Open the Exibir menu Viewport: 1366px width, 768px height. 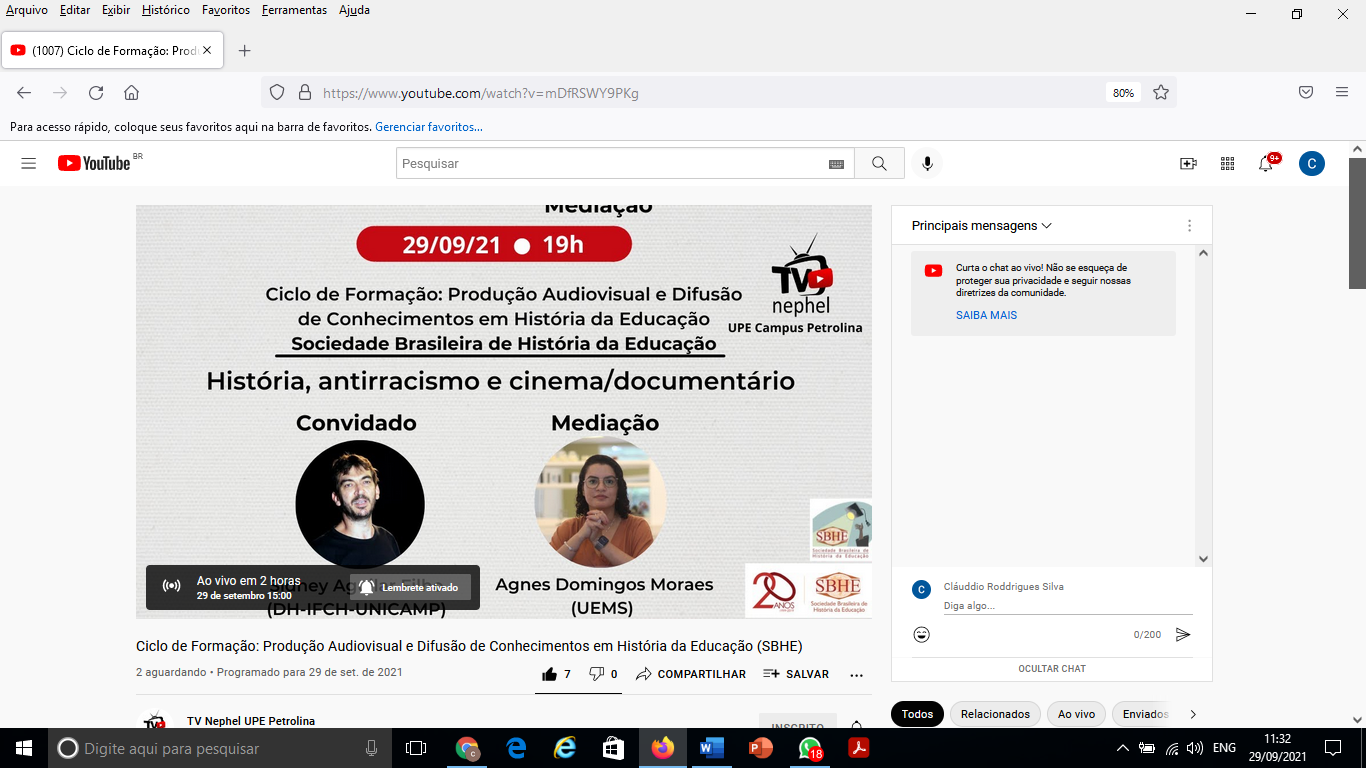click(x=116, y=10)
